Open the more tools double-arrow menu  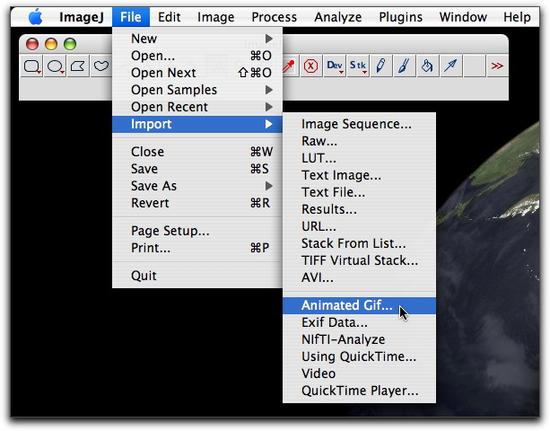(497, 66)
